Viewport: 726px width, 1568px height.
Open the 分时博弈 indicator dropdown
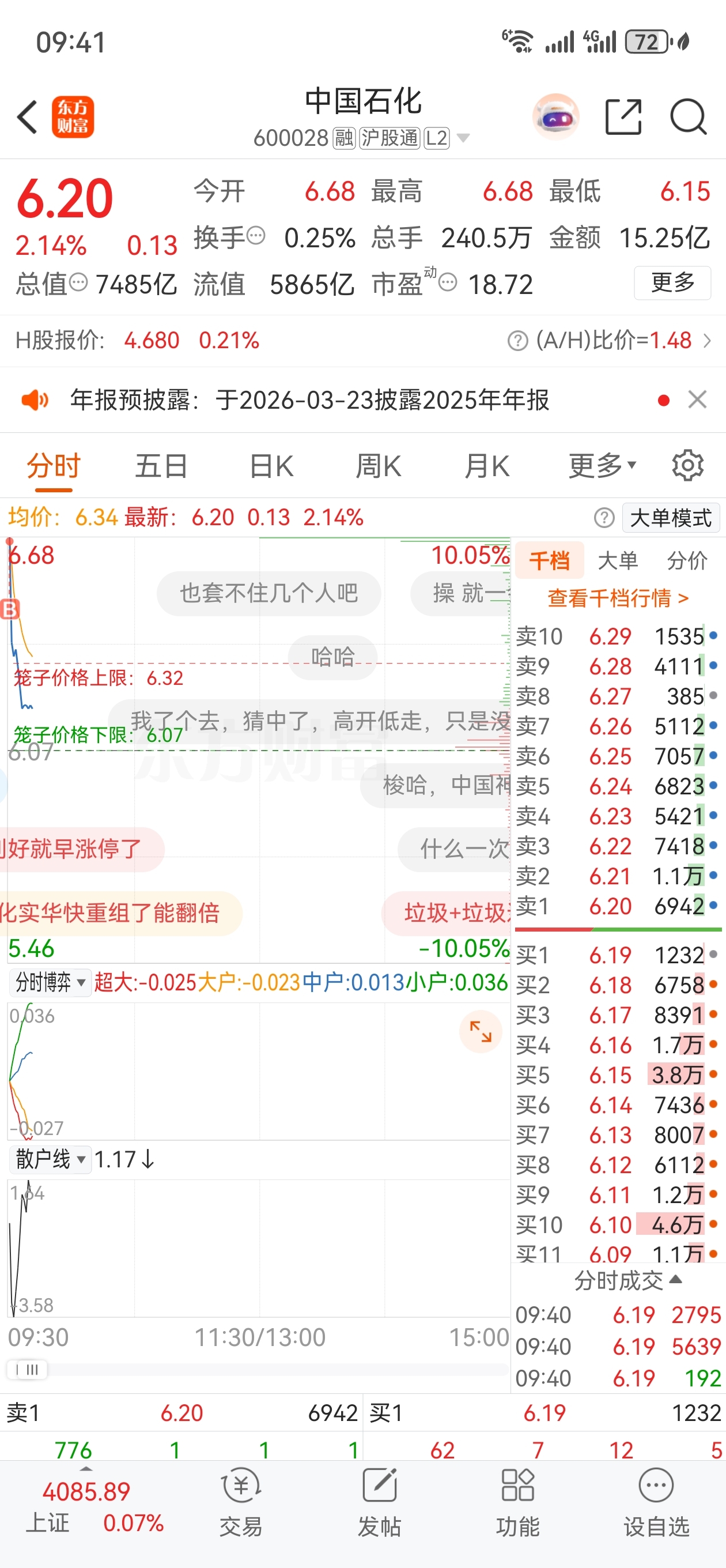point(51,982)
